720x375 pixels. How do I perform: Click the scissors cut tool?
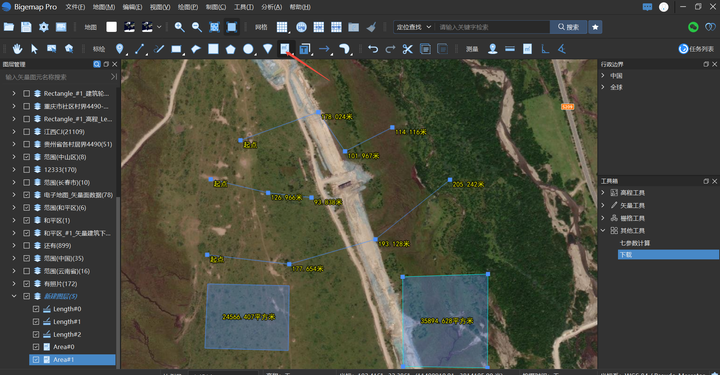(407, 49)
